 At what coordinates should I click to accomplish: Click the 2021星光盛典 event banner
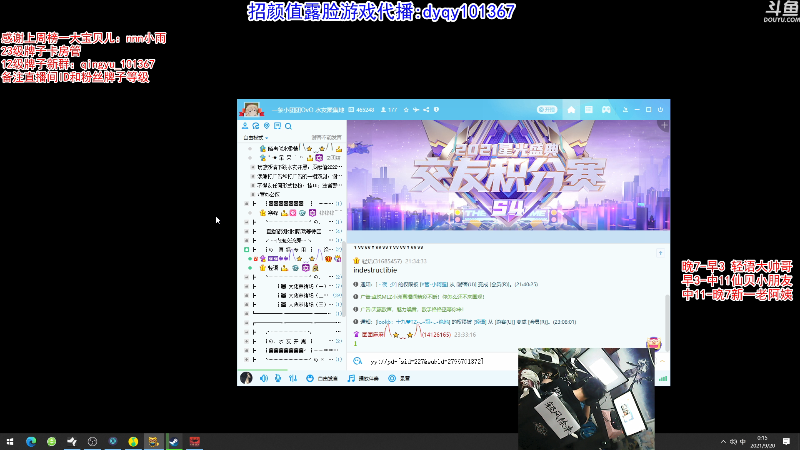click(x=508, y=176)
